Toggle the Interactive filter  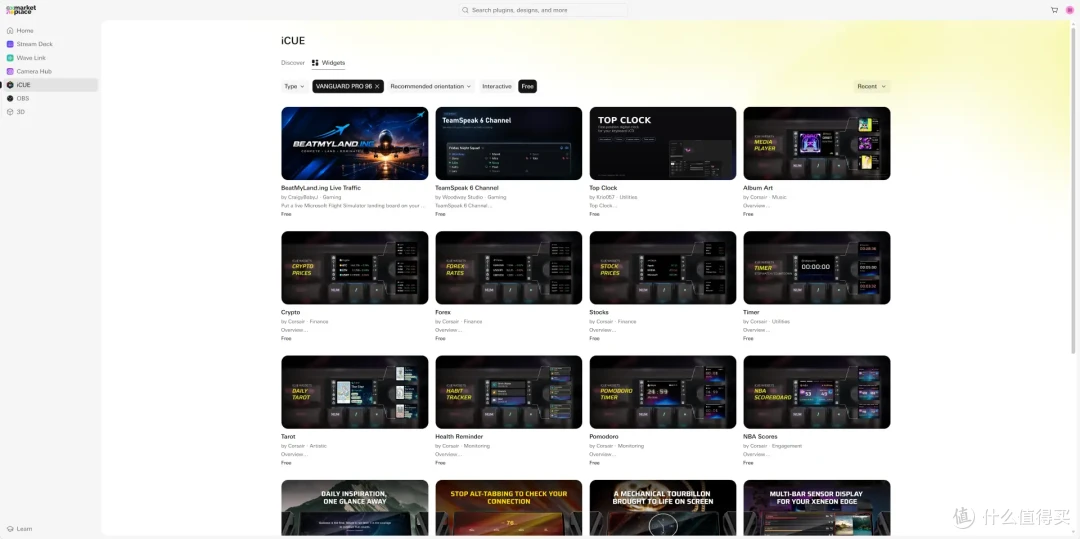point(497,86)
